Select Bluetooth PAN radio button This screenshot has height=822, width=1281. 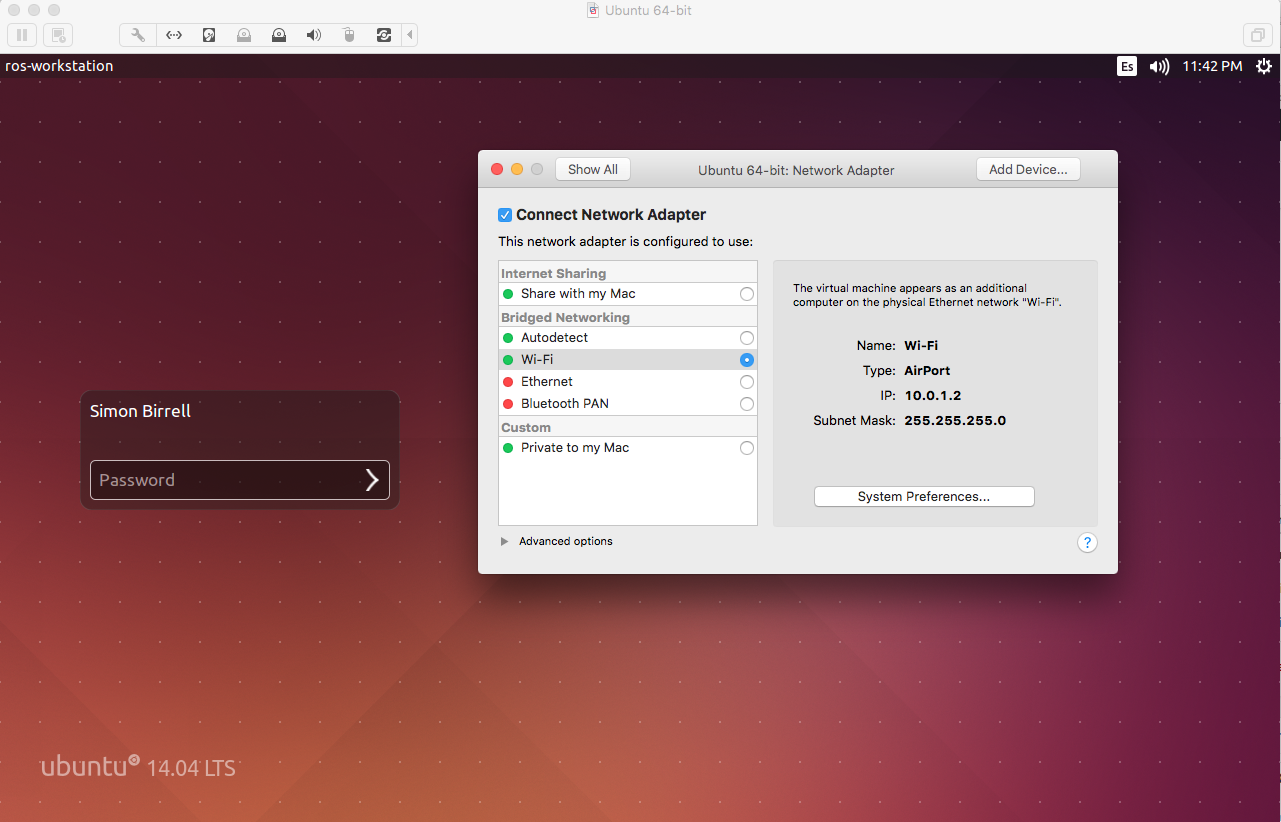click(x=747, y=404)
